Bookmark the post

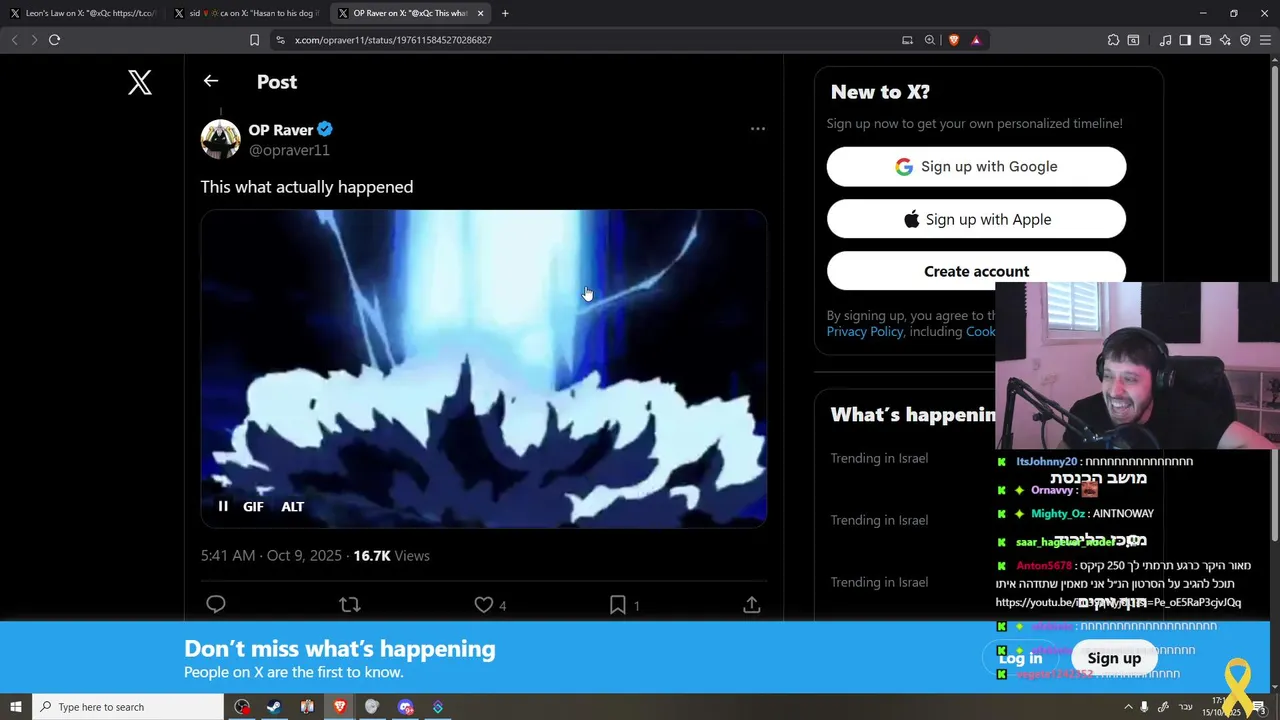[618, 604]
